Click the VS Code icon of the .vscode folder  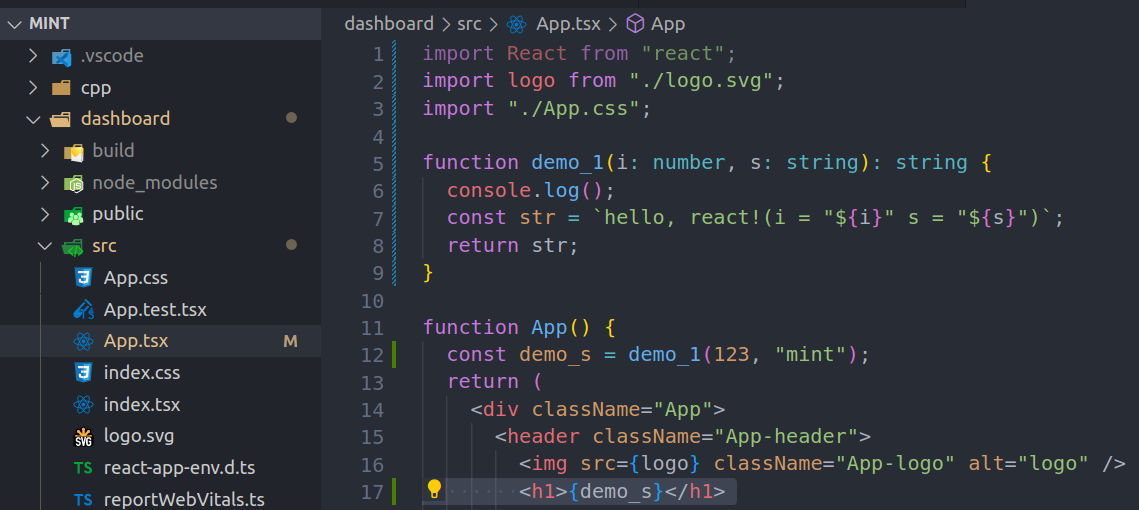tap(61, 57)
